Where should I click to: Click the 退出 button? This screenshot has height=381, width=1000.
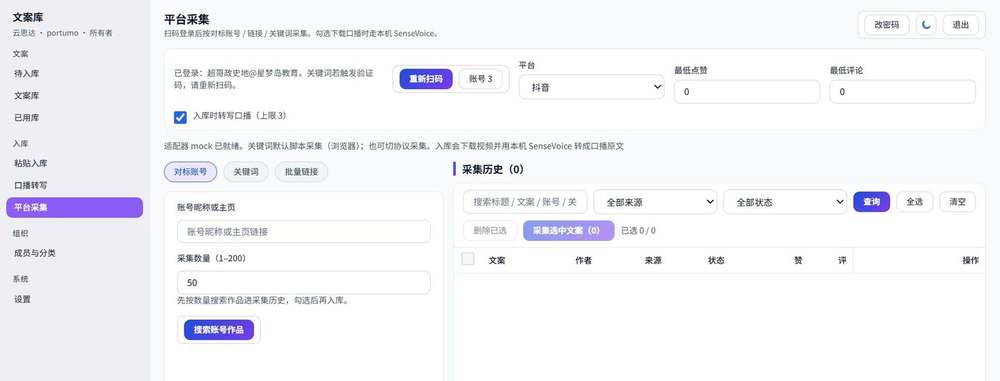click(x=960, y=25)
